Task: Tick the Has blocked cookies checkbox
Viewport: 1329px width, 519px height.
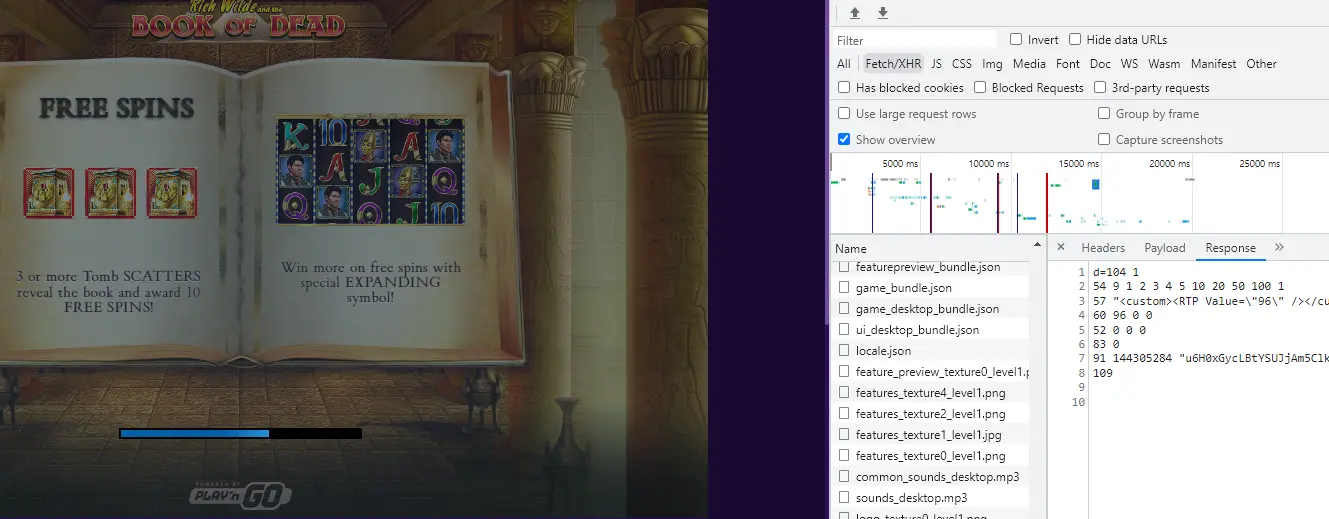Action: (x=844, y=88)
